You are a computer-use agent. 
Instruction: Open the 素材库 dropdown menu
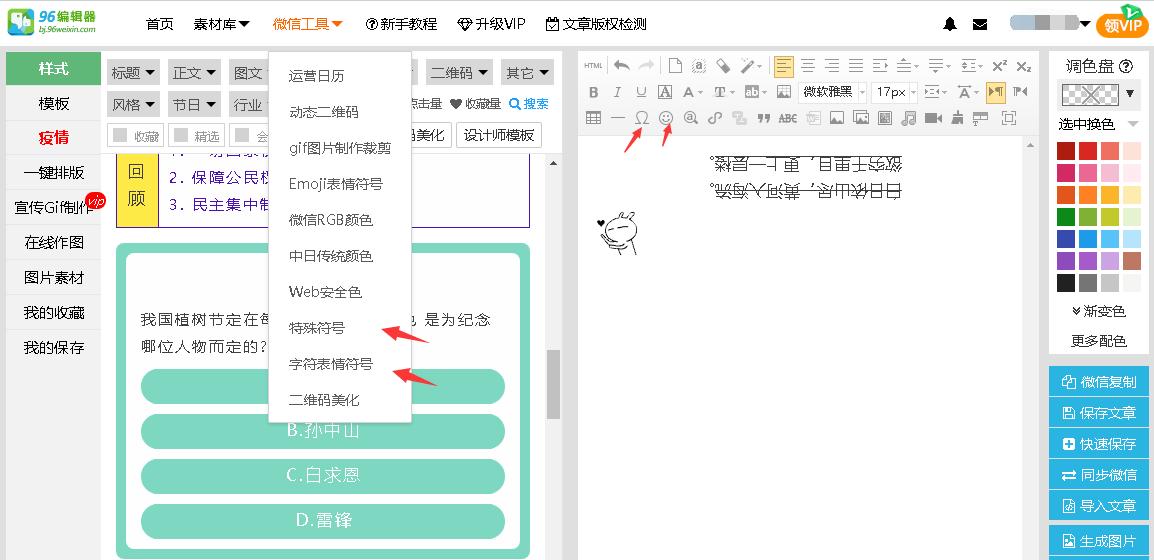click(222, 24)
